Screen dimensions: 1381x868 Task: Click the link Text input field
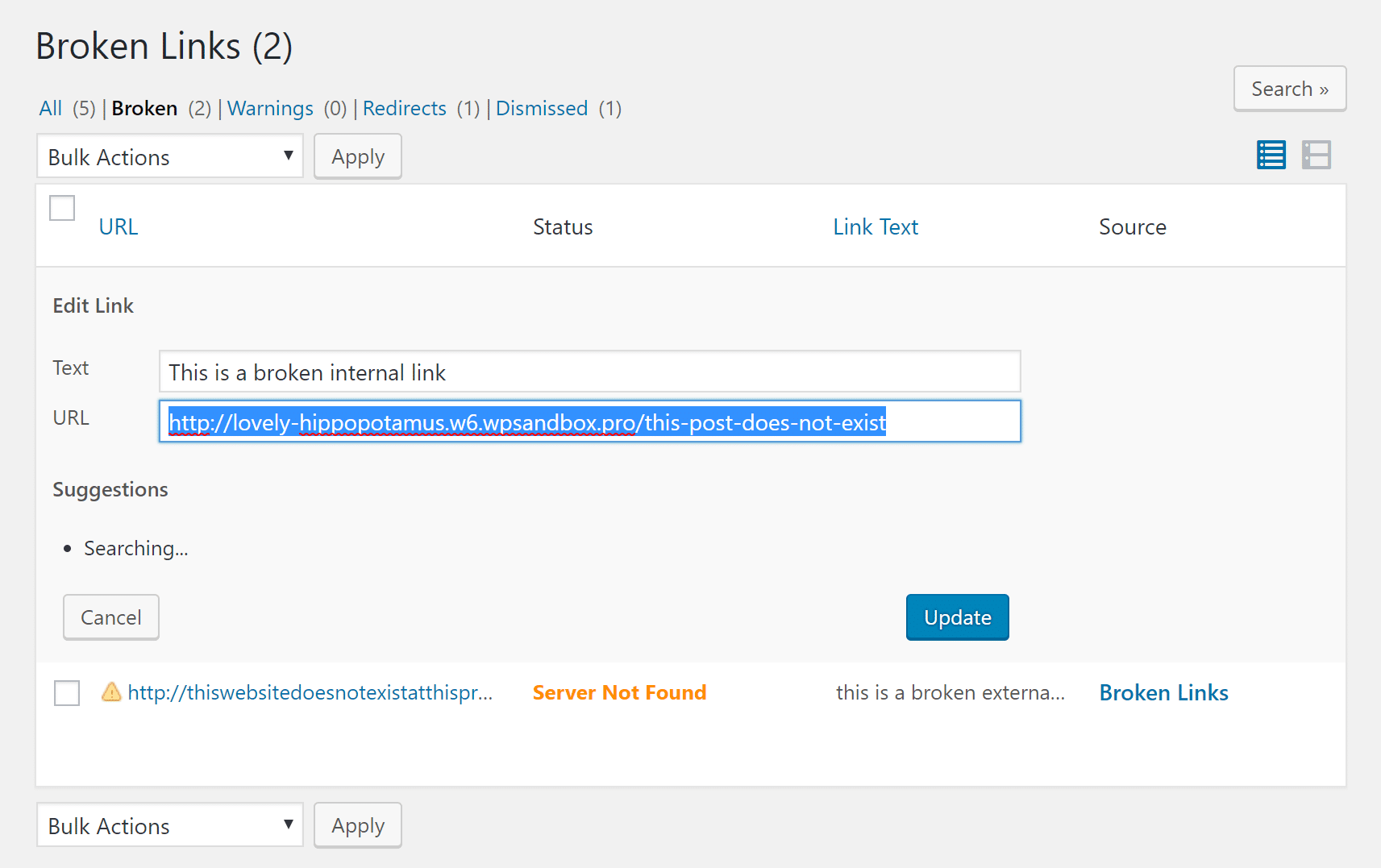click(589, 372)
